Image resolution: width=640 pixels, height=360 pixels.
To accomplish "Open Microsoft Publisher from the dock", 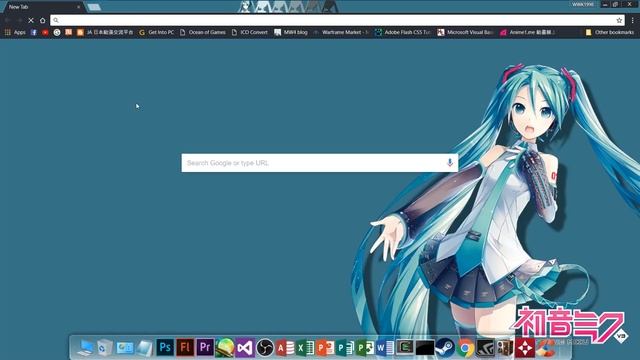I will (x=345, y=348).
